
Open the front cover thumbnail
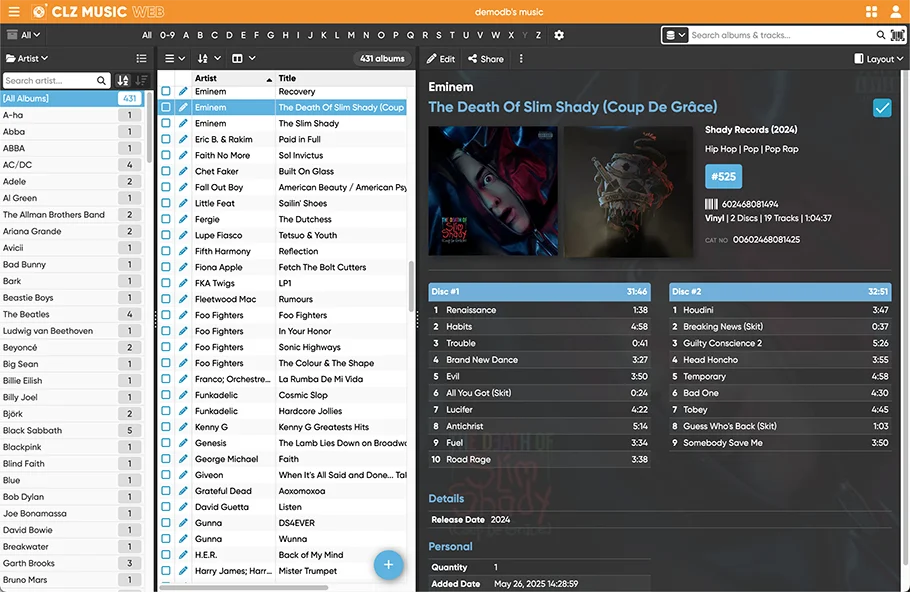493,191
